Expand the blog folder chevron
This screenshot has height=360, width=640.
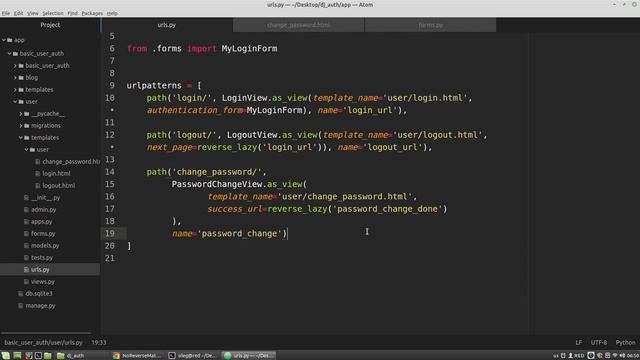pyautogui.click(x=15, y=78)
